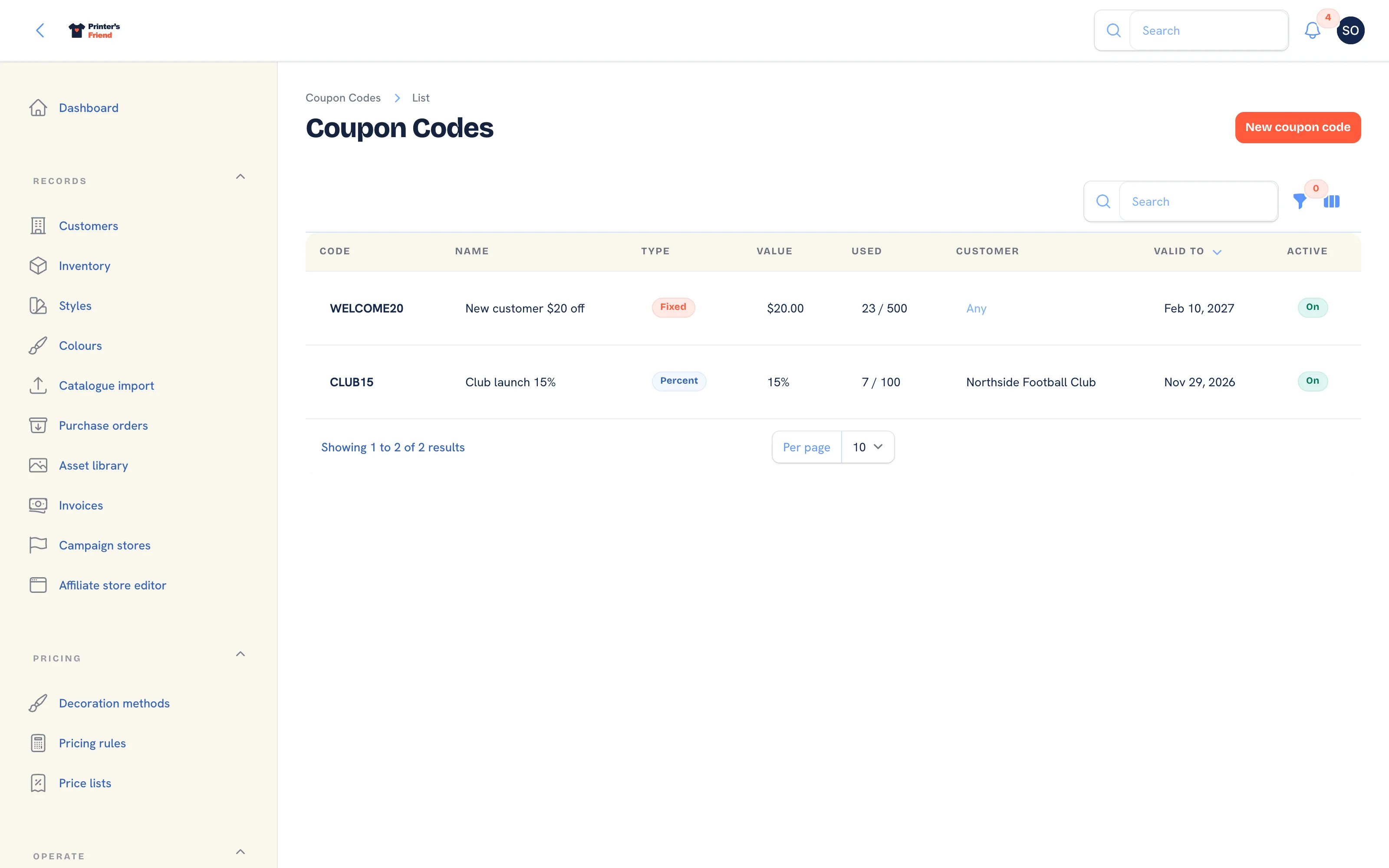Click the 15% value cell

point(778,382)
